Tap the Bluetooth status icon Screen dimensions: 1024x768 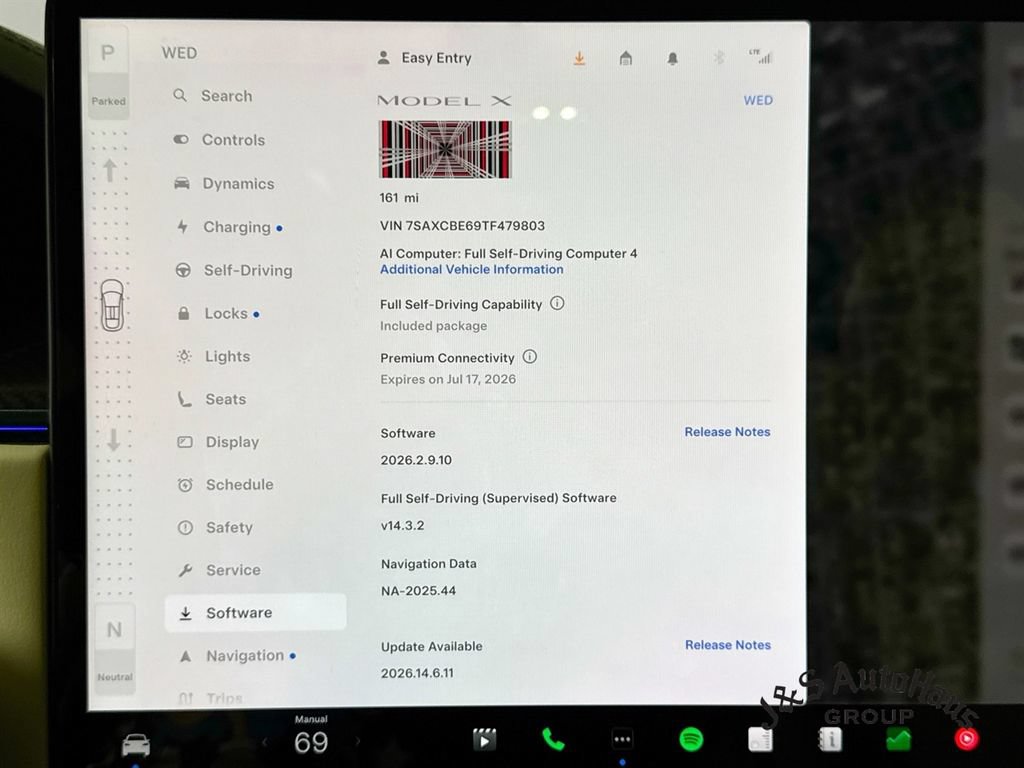pyautogui.click(x=718, y=58)
